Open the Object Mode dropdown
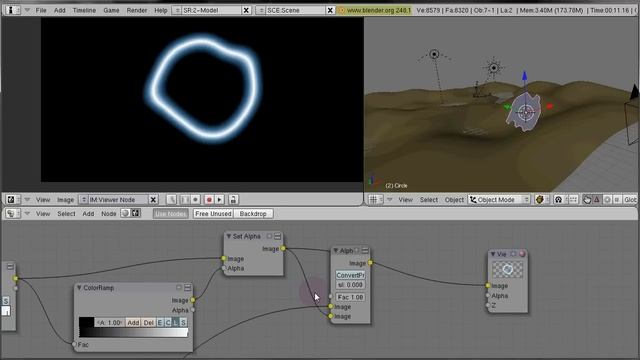Viewport: 640px width, 360px height. (499, 200)
